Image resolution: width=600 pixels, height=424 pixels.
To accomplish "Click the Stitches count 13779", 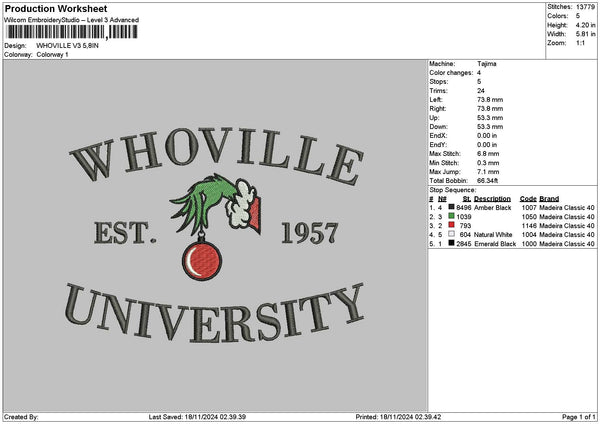I will [x=585, y=7].
